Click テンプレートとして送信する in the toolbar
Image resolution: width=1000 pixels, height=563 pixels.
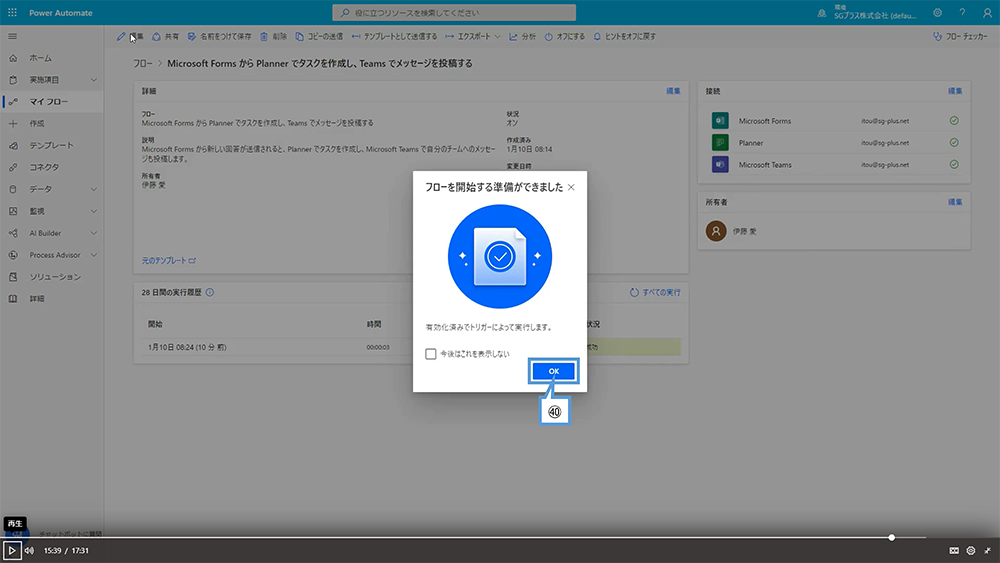[x=394, y=37]
